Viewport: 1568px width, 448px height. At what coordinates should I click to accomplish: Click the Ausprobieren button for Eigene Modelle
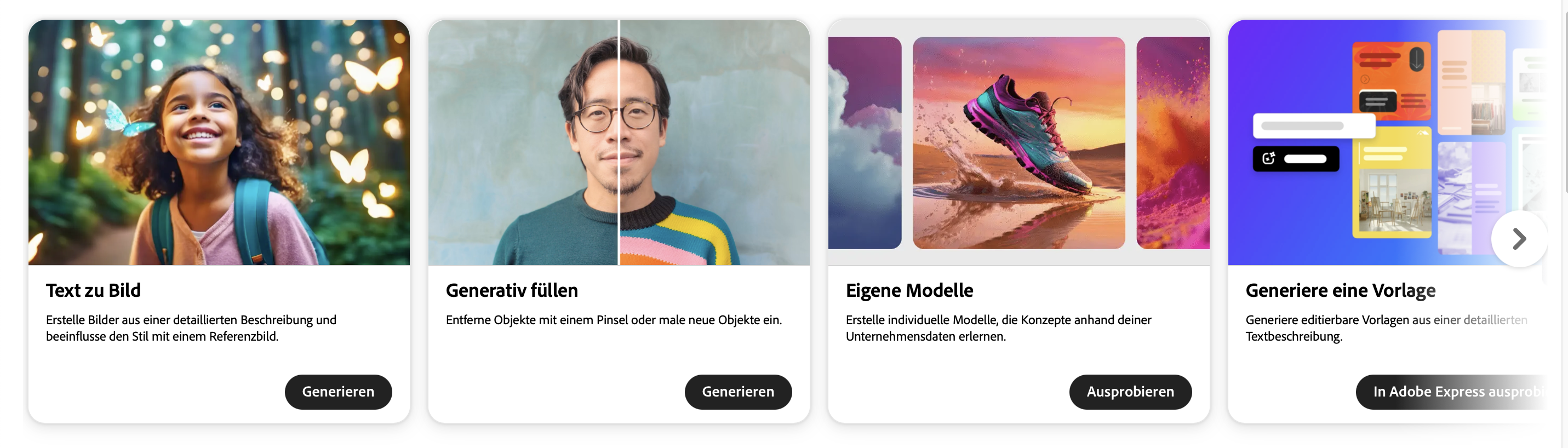pos(1130,392)
